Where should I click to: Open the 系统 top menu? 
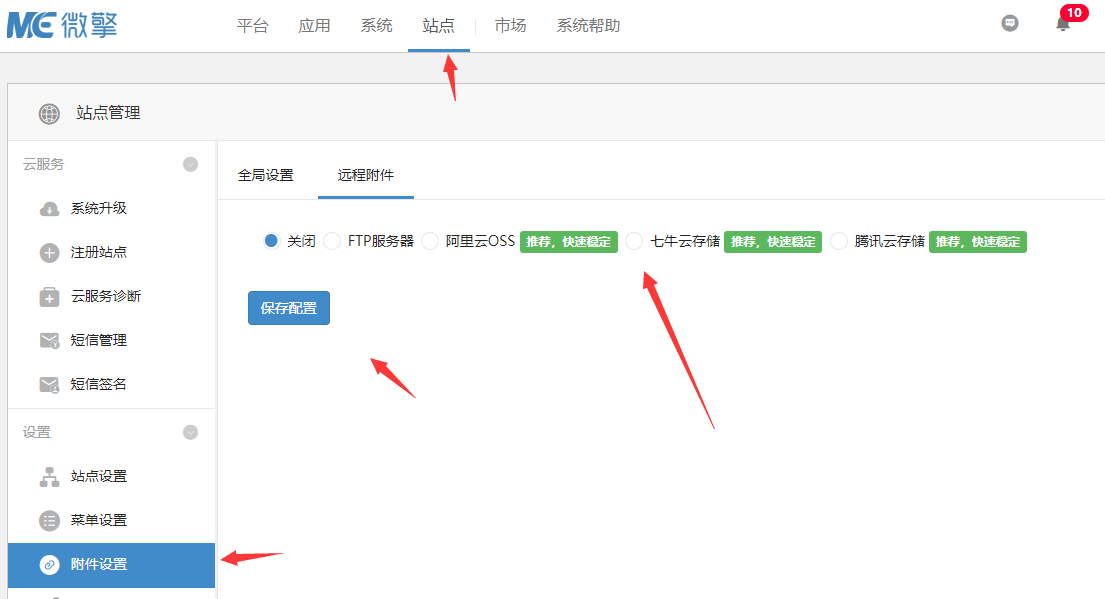coord(376,26)
